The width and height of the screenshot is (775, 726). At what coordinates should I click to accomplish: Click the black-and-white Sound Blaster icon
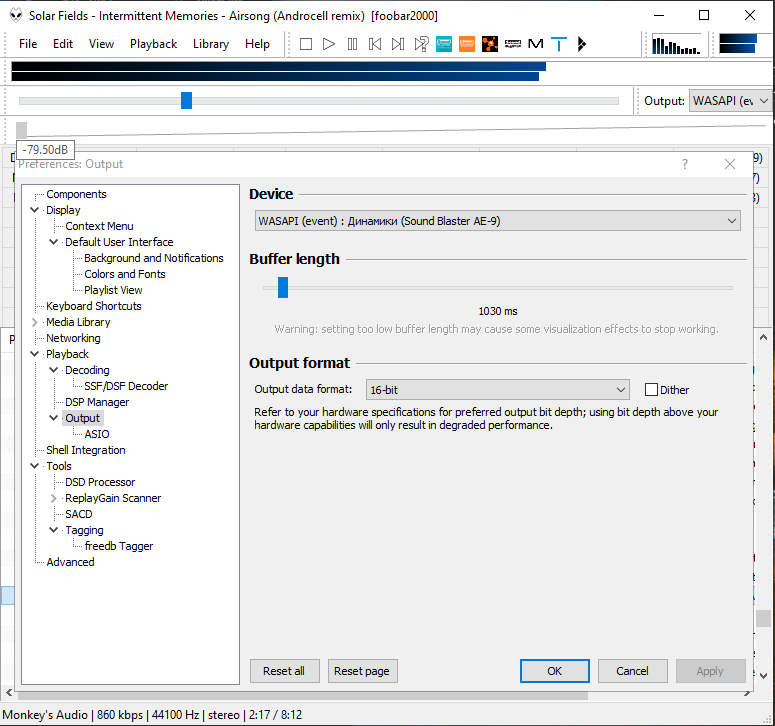(513, 44)
